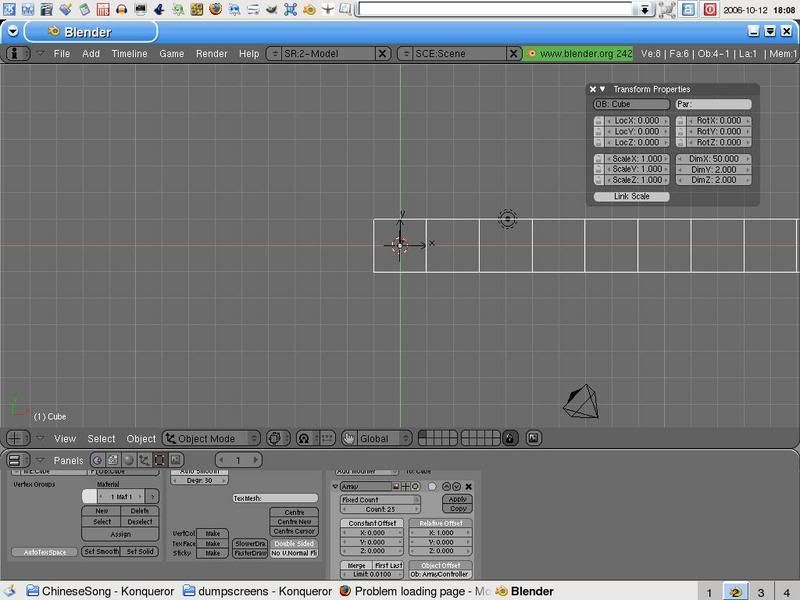800x600 pixels.
Task: Open the Add menu
Action: 89,53
